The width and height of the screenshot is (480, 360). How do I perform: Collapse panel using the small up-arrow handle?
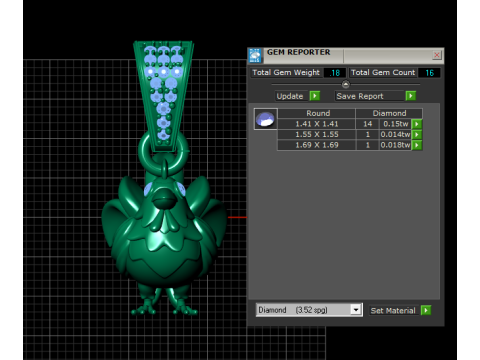point(346,84)
